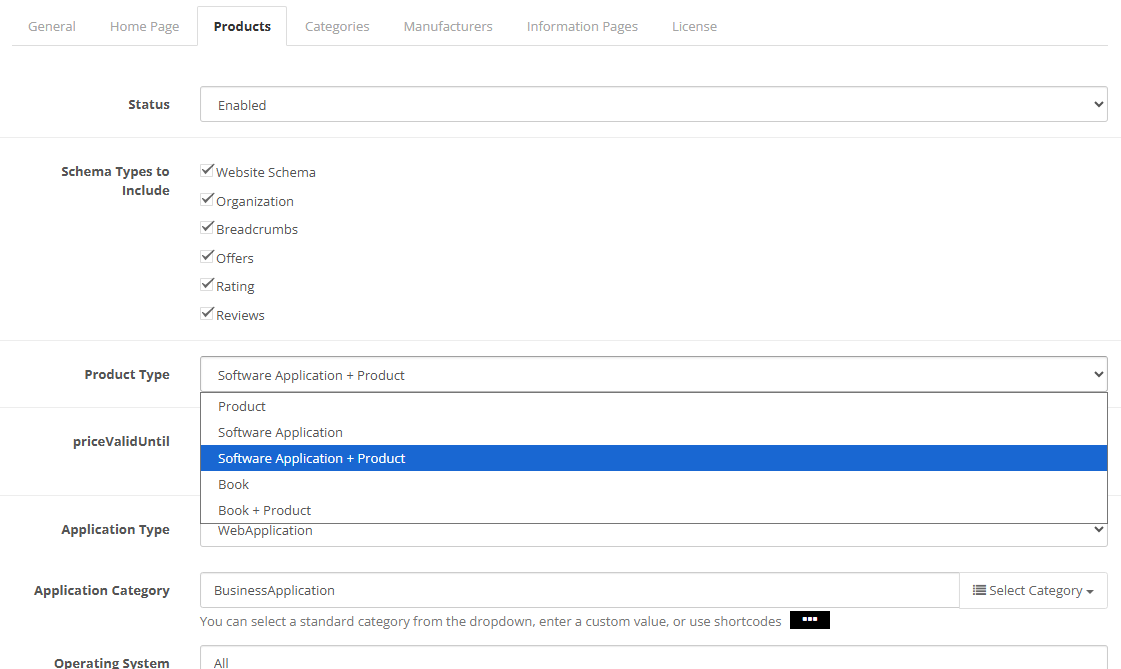Open the License tab
The image size is (1121, 669).
(x=694, y=26)
